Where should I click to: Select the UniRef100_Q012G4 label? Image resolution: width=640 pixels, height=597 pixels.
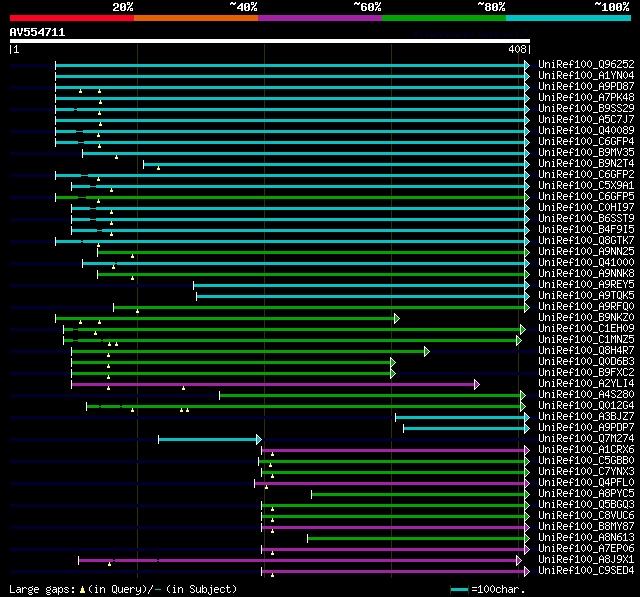click(586, 406)
